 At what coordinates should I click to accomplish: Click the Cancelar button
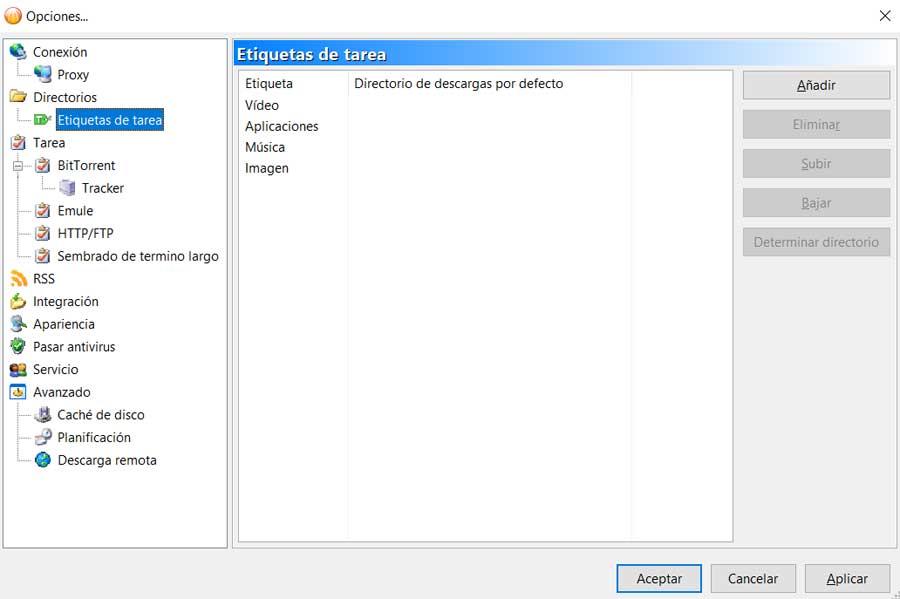point(753,578)
